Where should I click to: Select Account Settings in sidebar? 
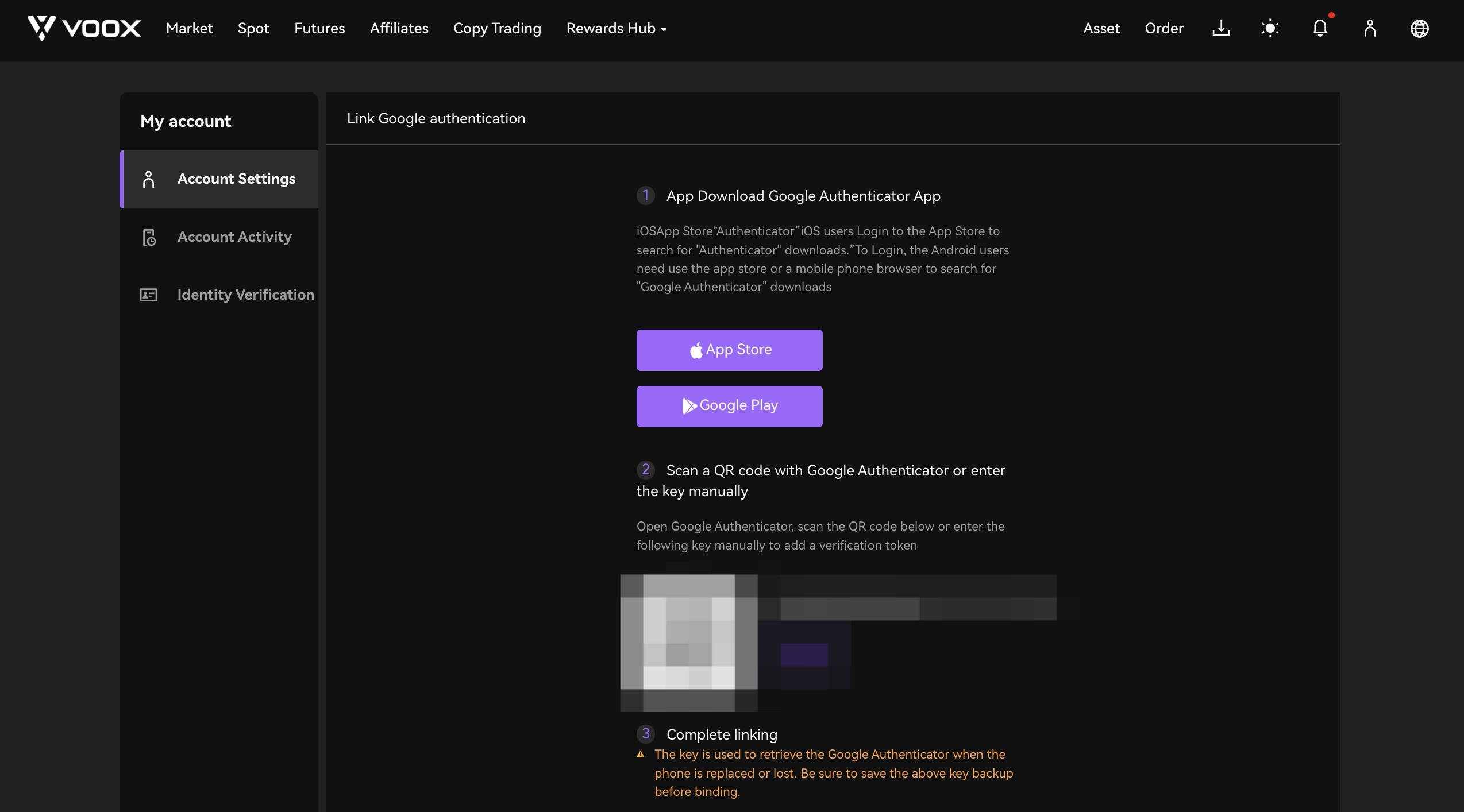(x=219, y=179)
